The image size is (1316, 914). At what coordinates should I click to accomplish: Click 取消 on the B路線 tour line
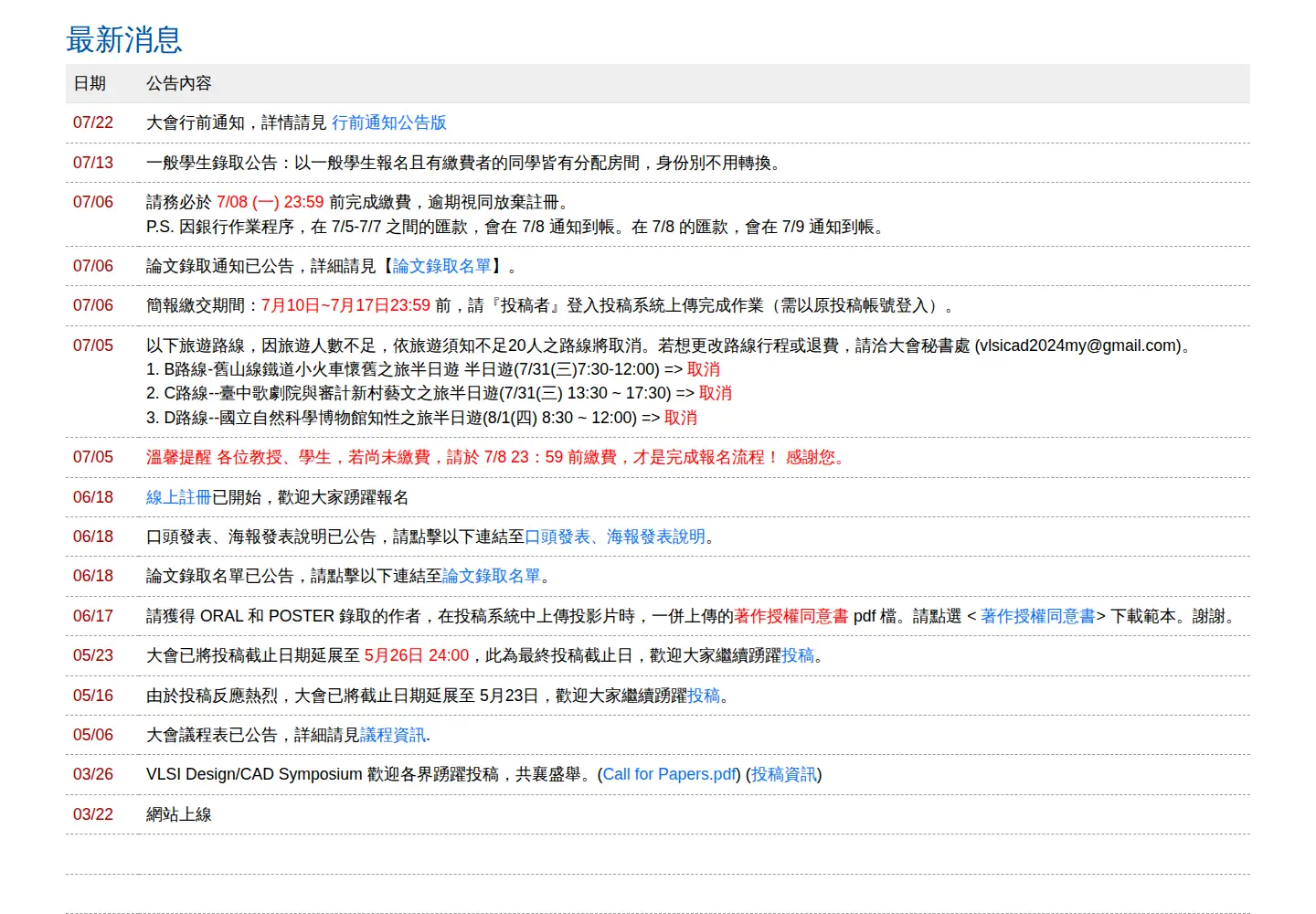pos(704,369)
